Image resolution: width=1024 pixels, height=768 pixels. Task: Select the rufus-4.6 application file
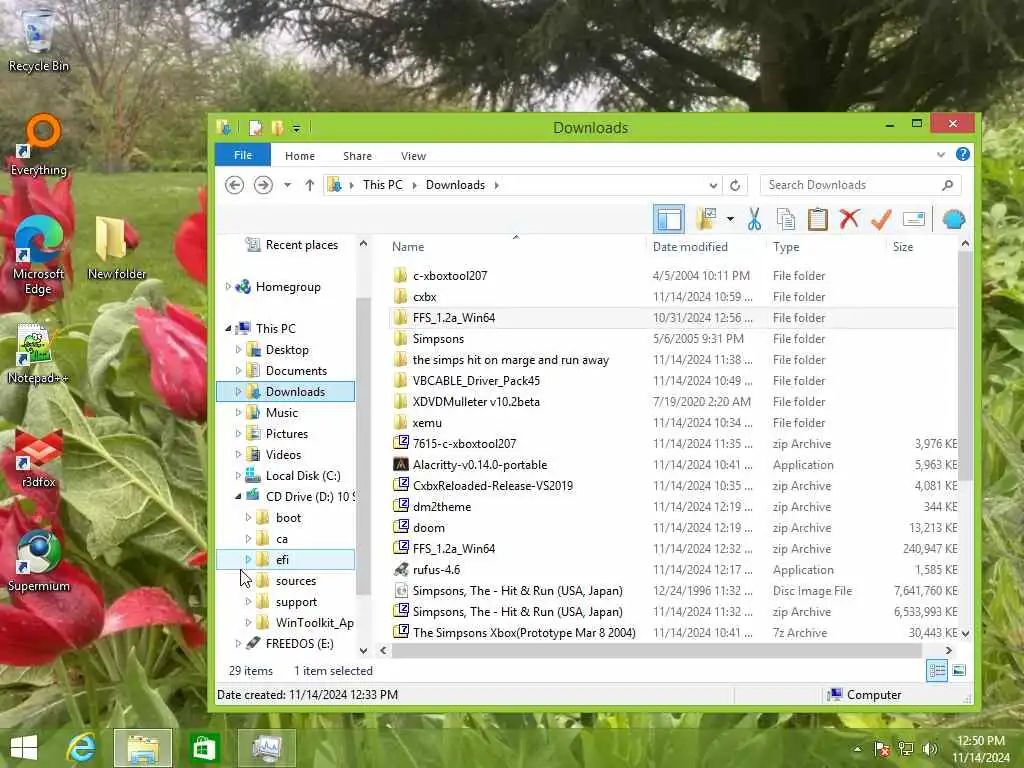(x=436, y=569)
